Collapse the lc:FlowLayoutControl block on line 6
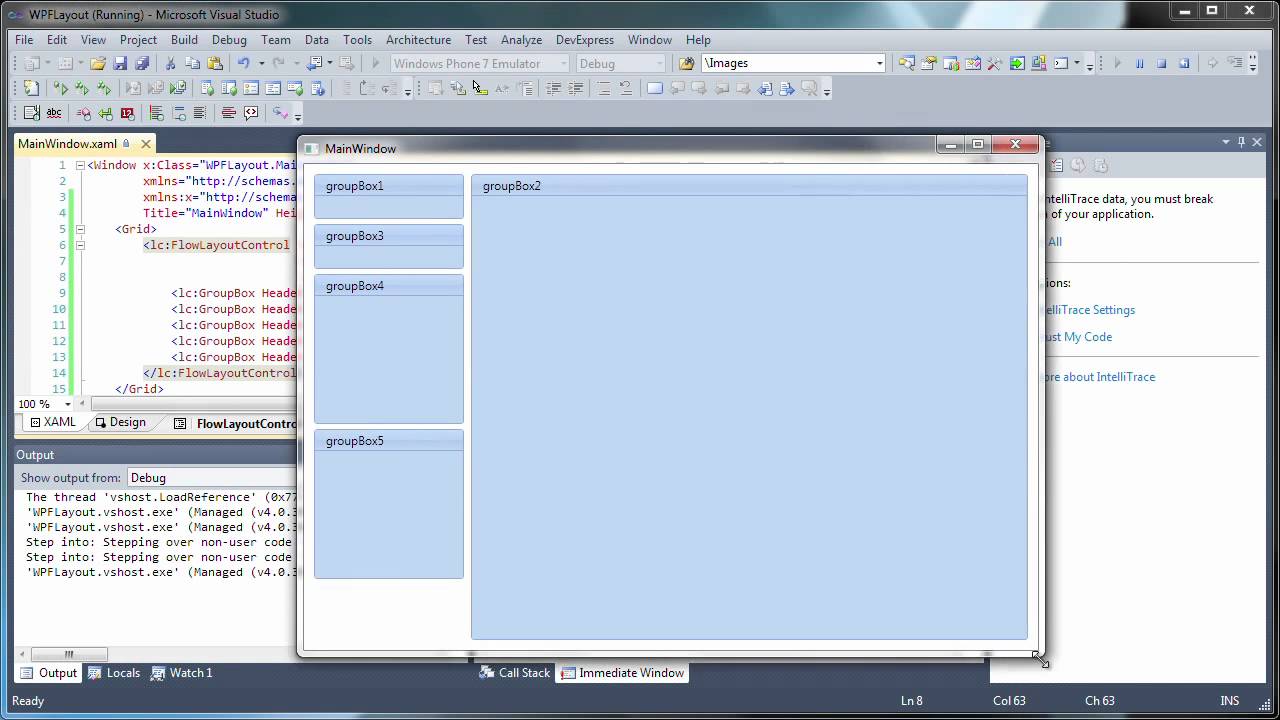This screenshot has width=1280, height=720. [80, 245]
